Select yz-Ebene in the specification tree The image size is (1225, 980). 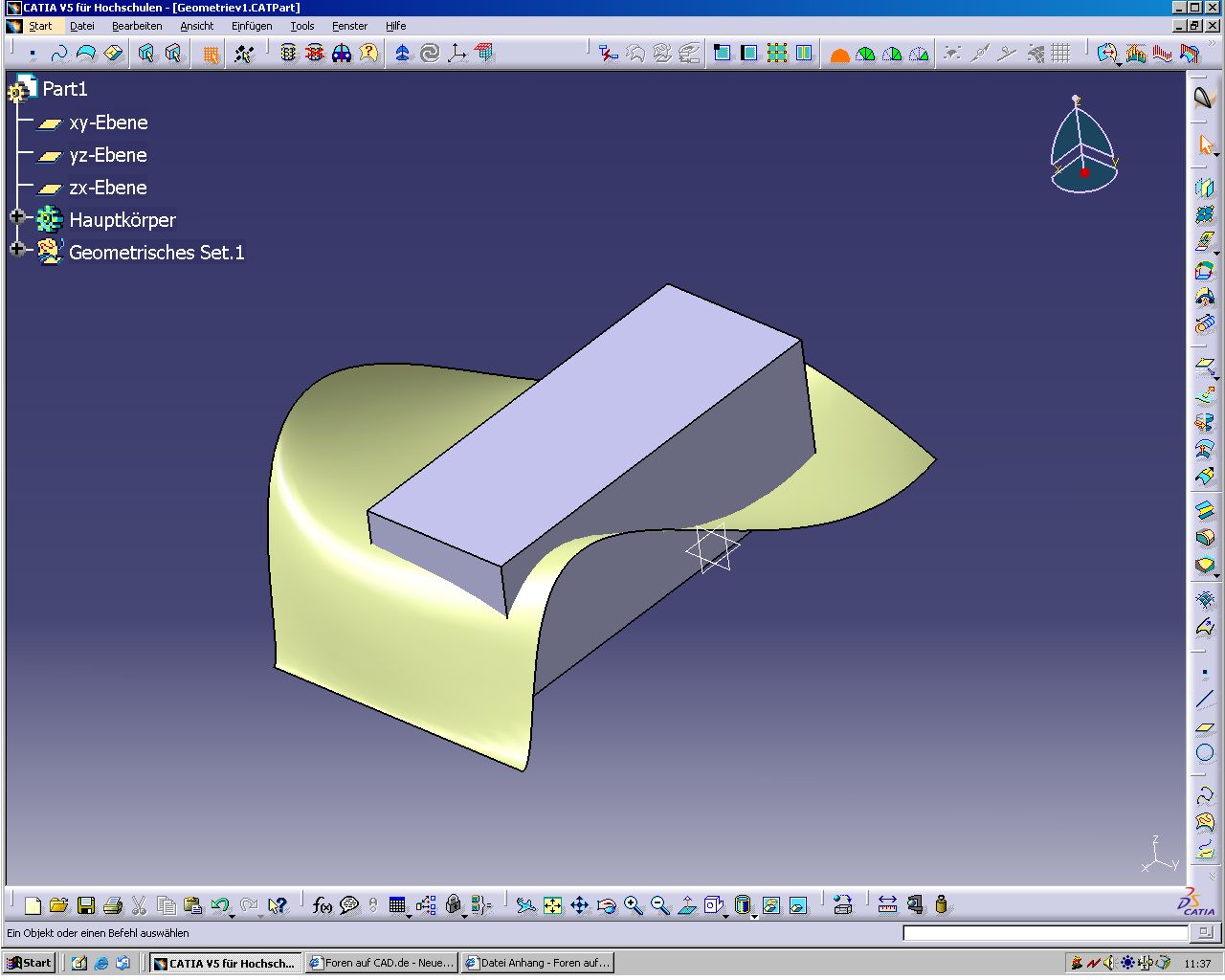108,155
